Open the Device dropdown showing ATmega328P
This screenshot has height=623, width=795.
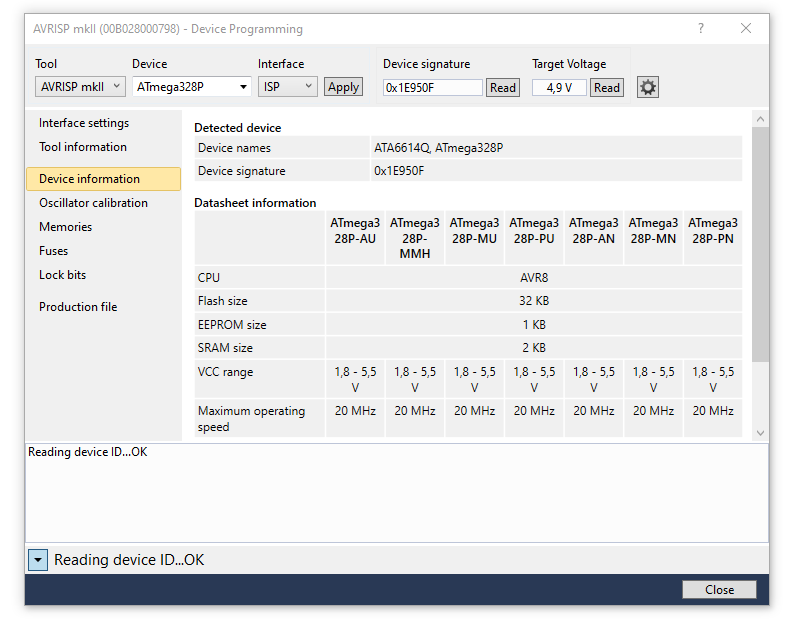click(x=192, y=87)
